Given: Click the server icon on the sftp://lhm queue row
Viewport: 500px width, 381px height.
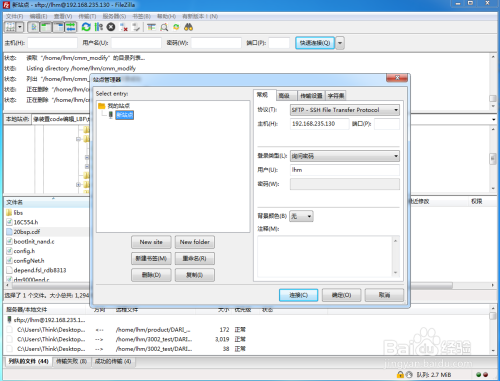Looking at the screenshot, I should tap(9, 320).
